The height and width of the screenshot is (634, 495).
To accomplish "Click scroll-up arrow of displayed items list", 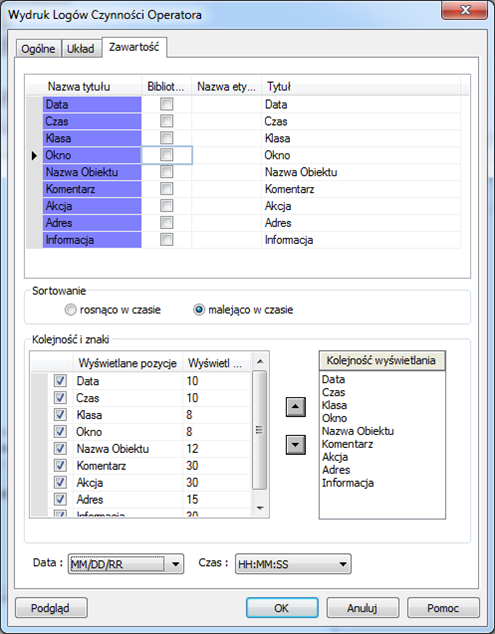I will click(x=260, y=361).
